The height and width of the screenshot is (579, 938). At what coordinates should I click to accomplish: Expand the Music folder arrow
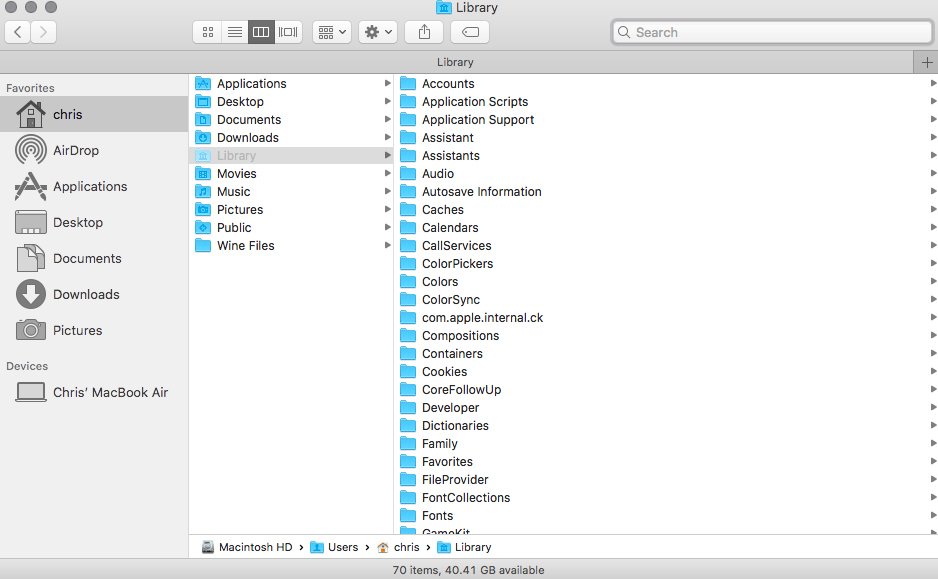coord(388,191)
